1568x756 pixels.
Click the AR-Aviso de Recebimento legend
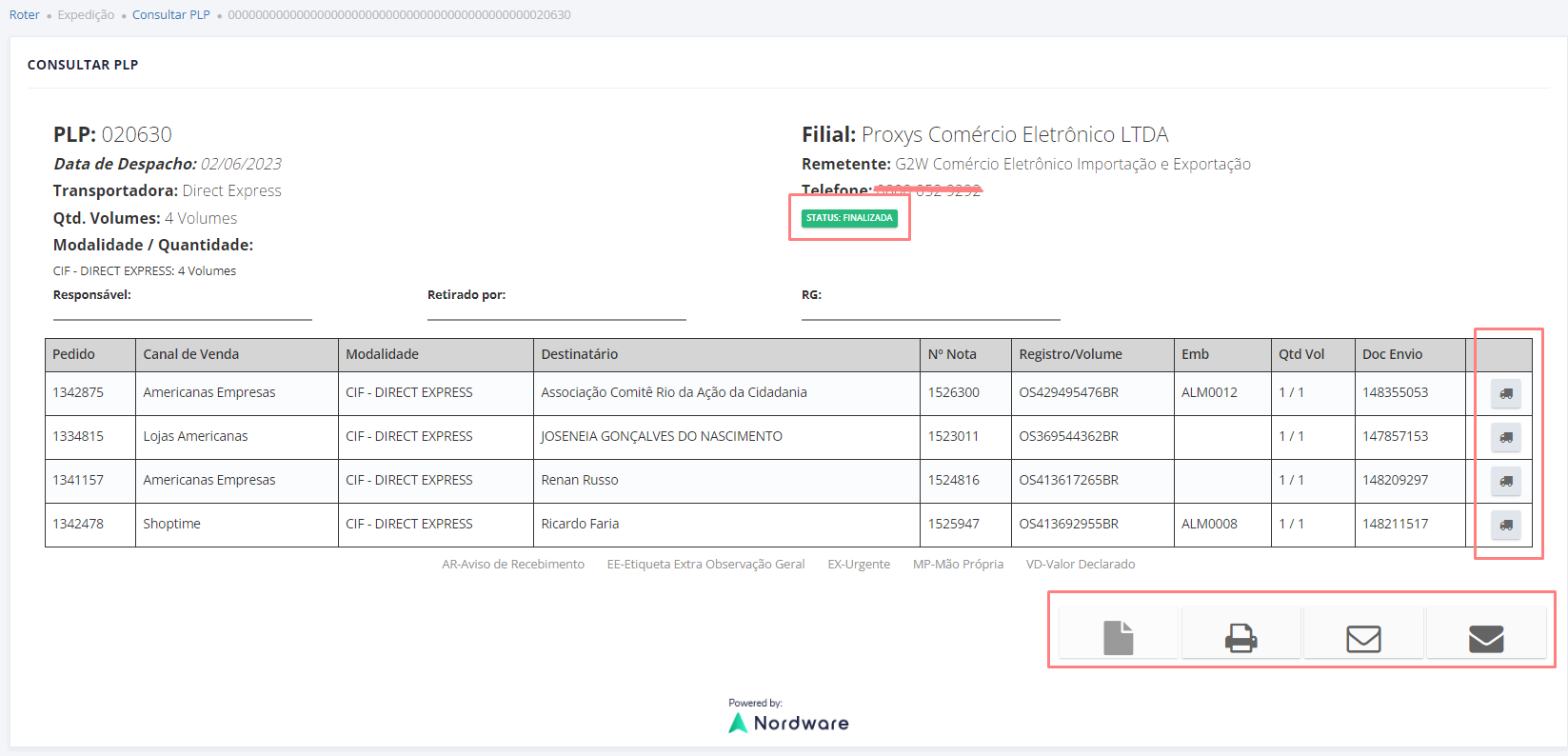click(x=513, y=565)
